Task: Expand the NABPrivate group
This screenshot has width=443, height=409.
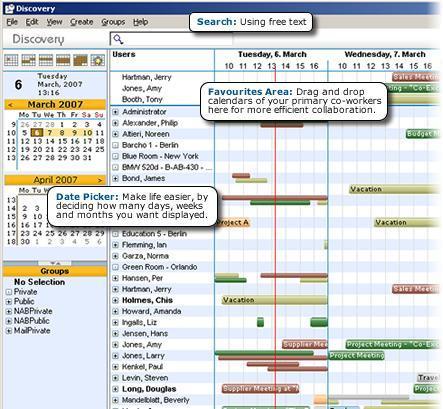Action: (x=9, y=312)
